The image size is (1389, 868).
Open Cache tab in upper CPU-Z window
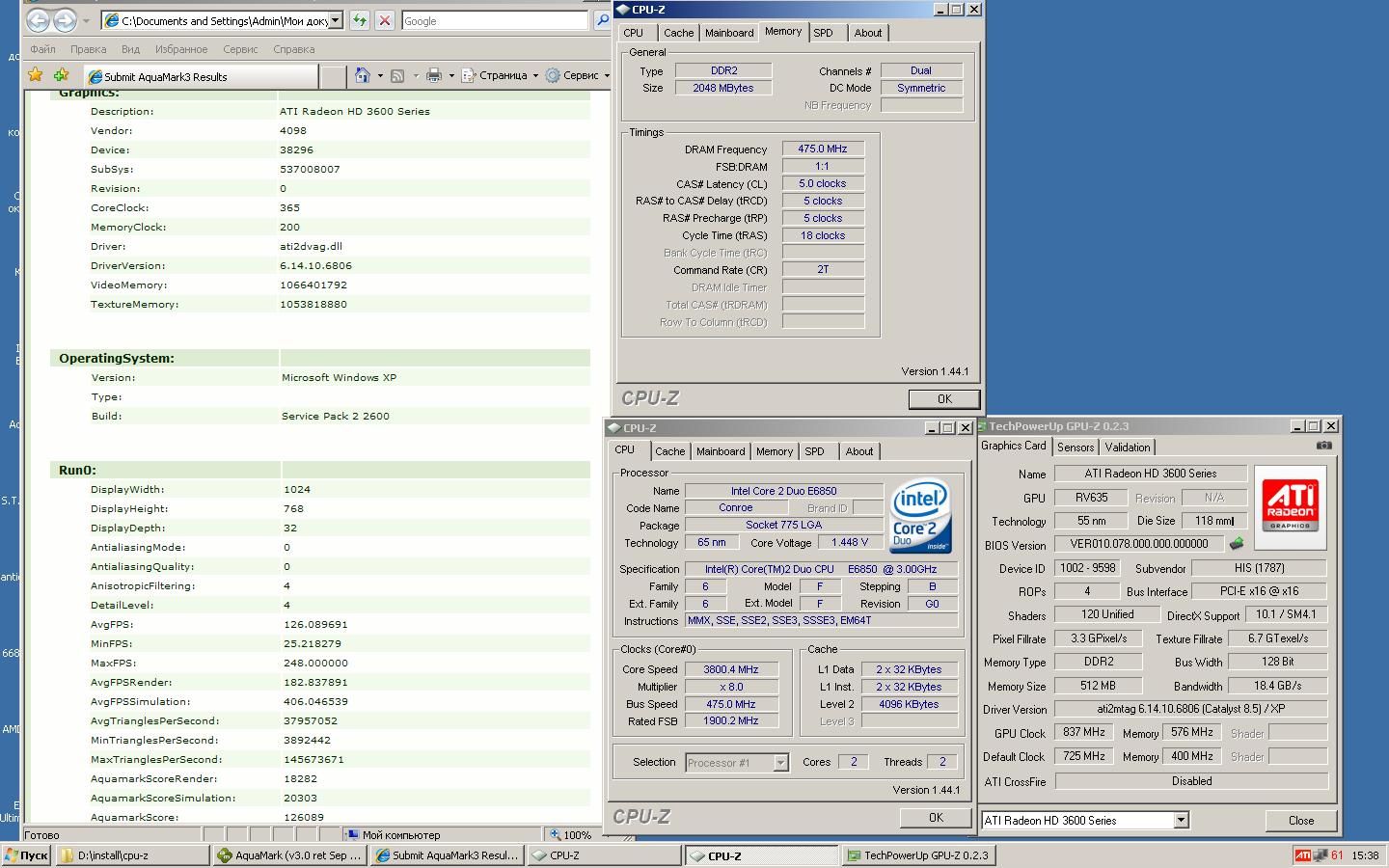(x=679, y=33)
